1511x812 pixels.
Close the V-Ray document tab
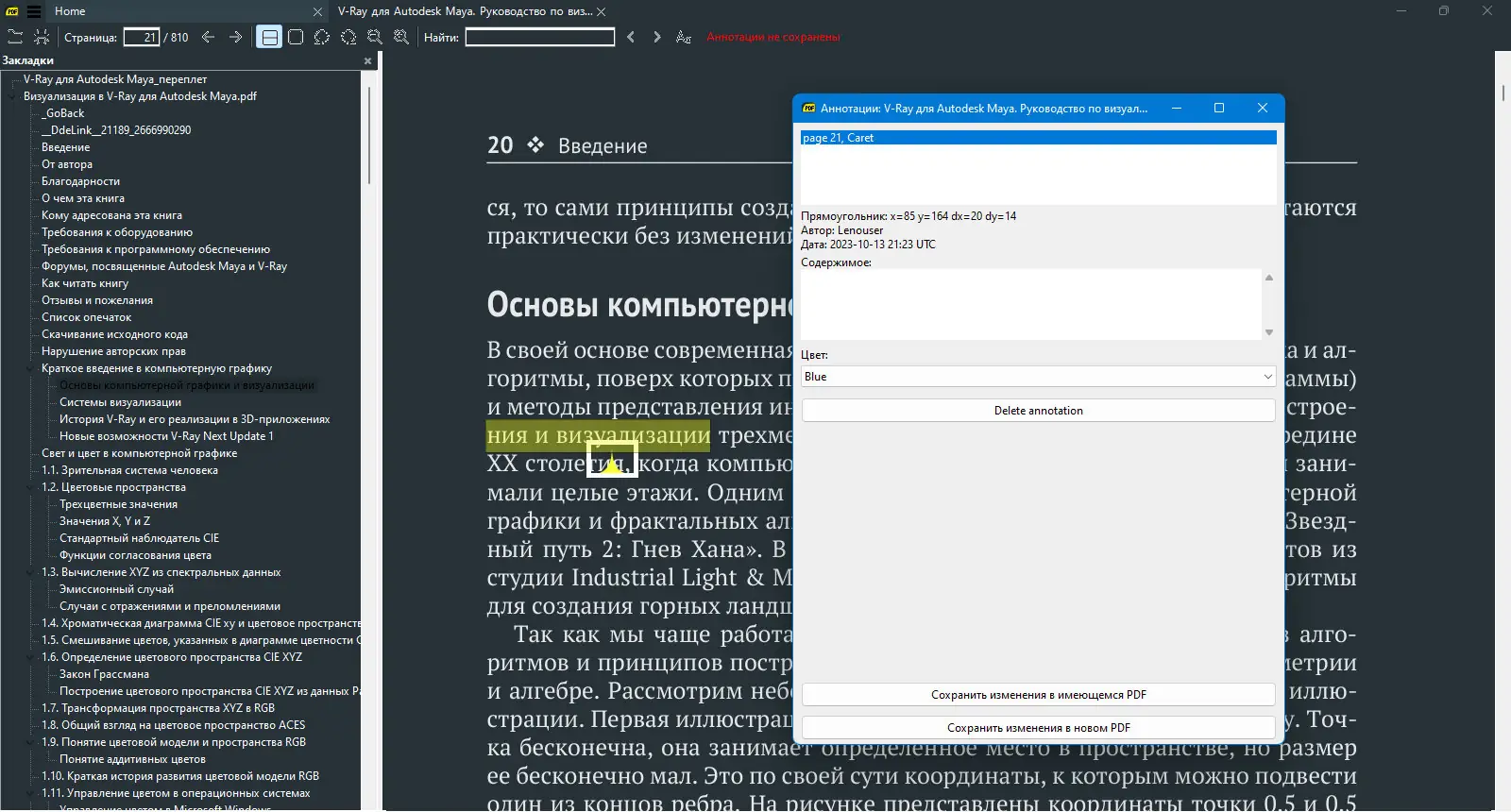pos(601,11)
